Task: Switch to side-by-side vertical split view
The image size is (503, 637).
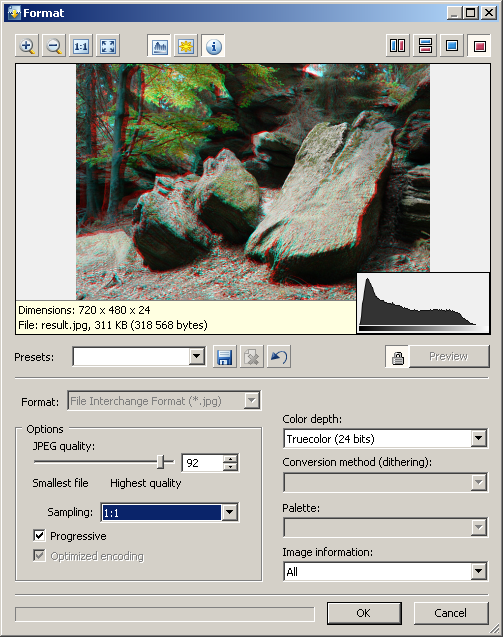Action: pos(397,46)
